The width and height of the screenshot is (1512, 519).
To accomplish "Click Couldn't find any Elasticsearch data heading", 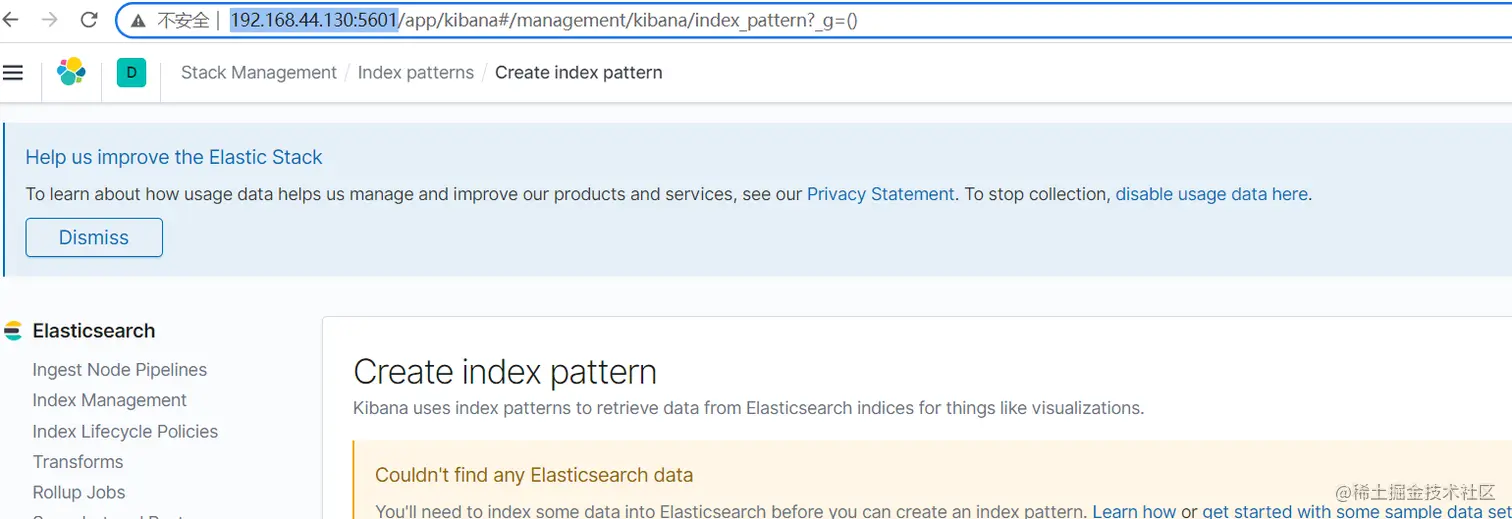I will [534, 475].
